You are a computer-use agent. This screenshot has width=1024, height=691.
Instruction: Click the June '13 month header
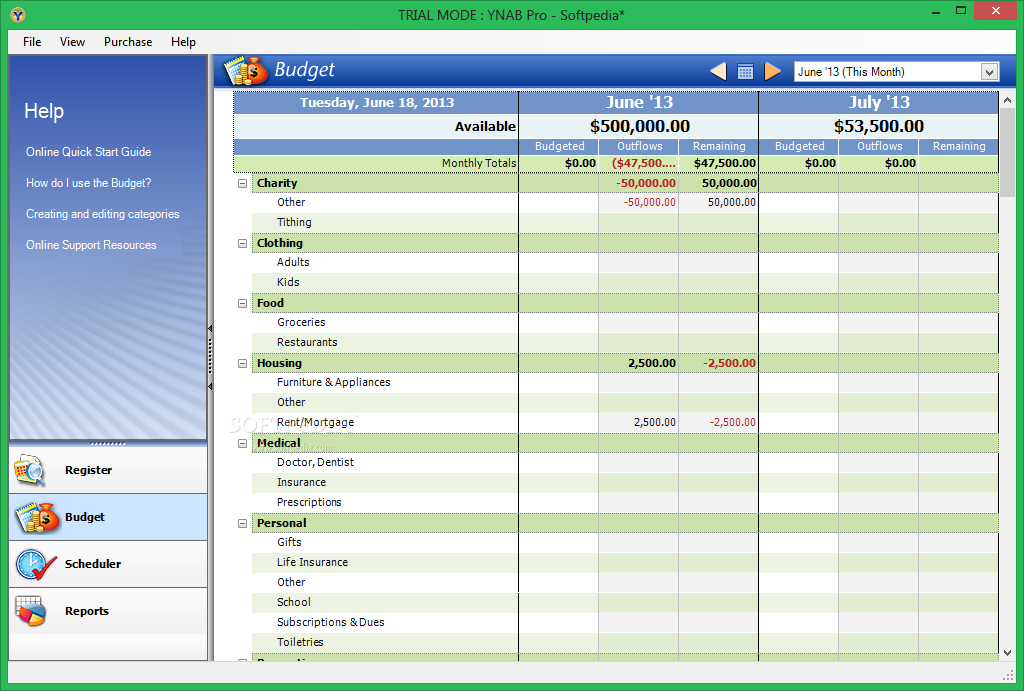639,103
